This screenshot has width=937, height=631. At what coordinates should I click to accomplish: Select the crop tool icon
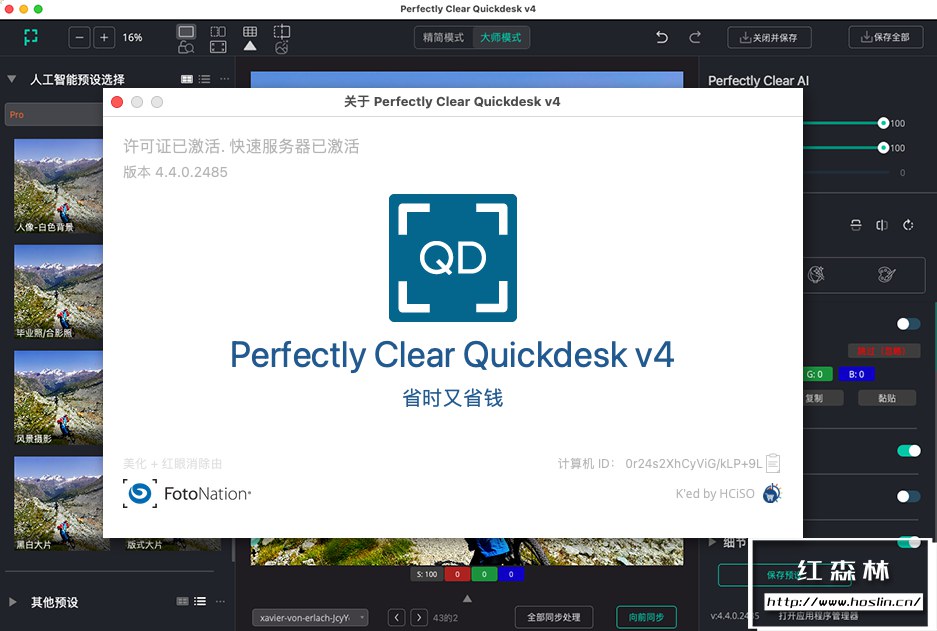point(281,31)
